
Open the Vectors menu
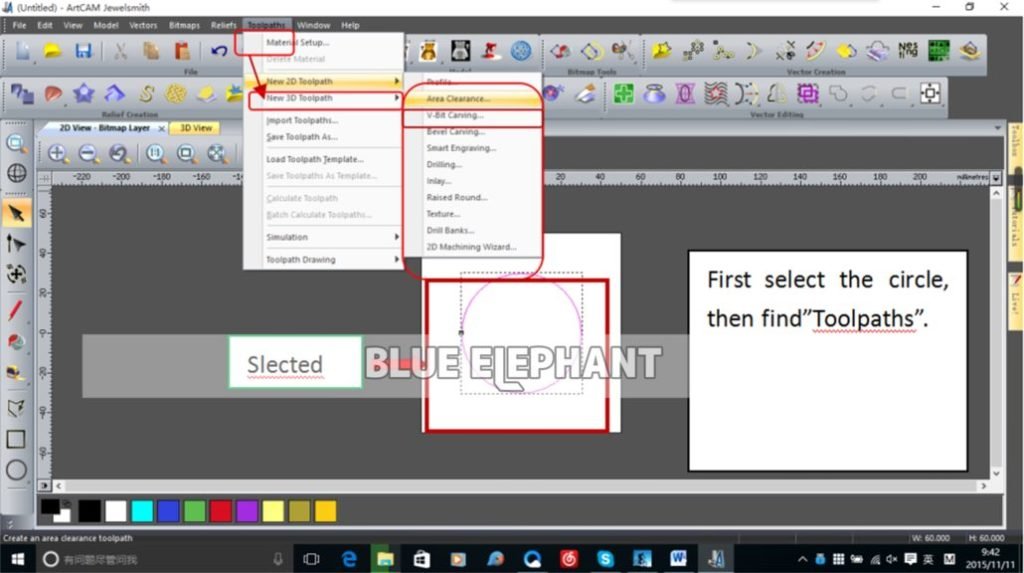point(143,25)
